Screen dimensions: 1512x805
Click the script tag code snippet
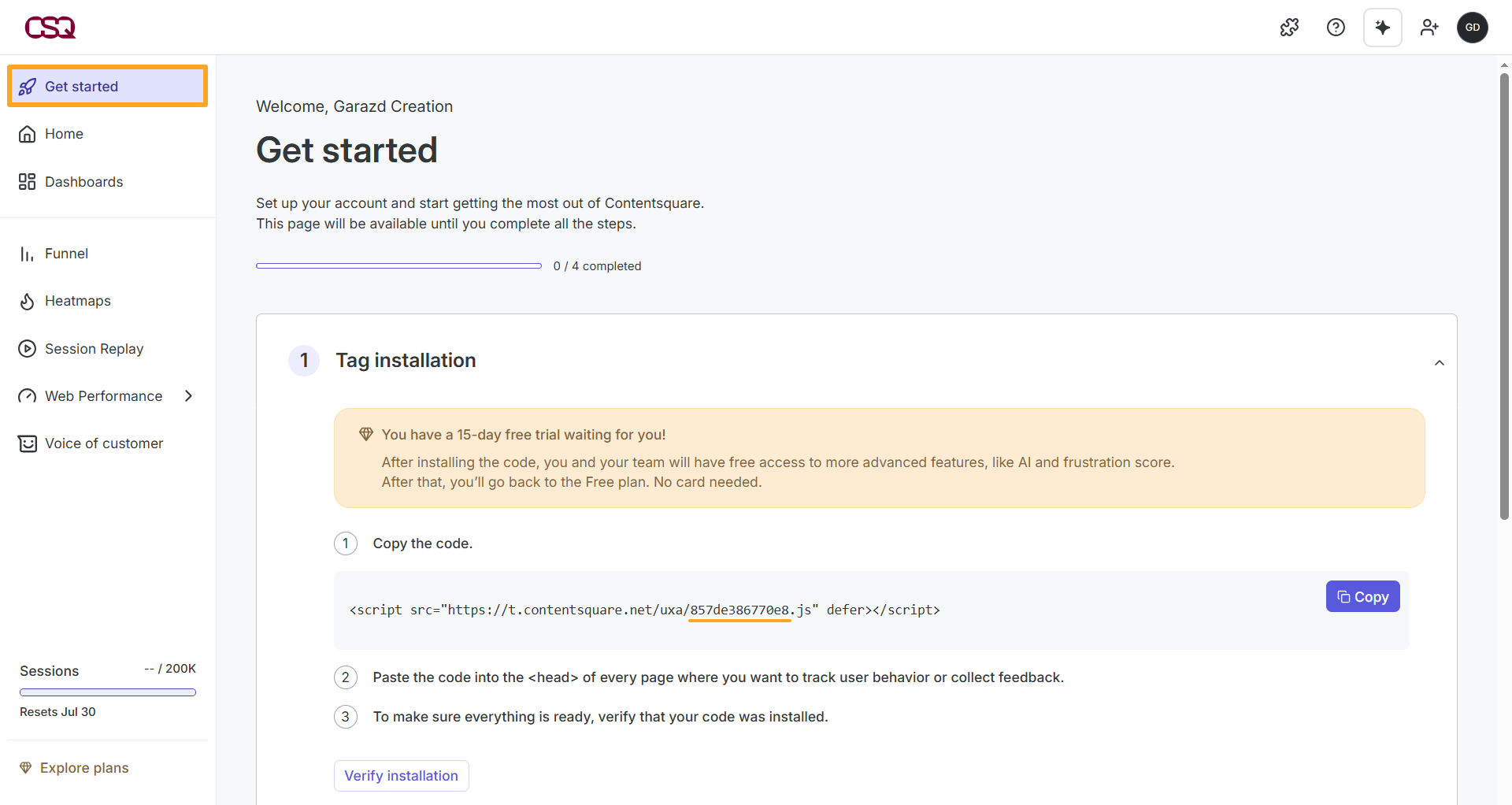(644, 610)
